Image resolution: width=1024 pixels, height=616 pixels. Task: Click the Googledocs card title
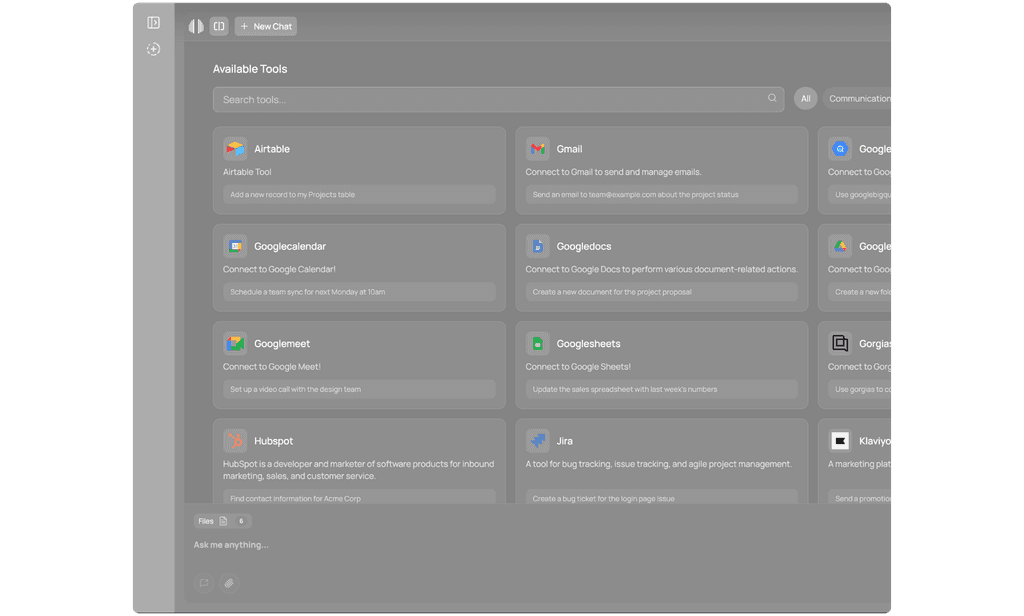[x=584, y=246]
